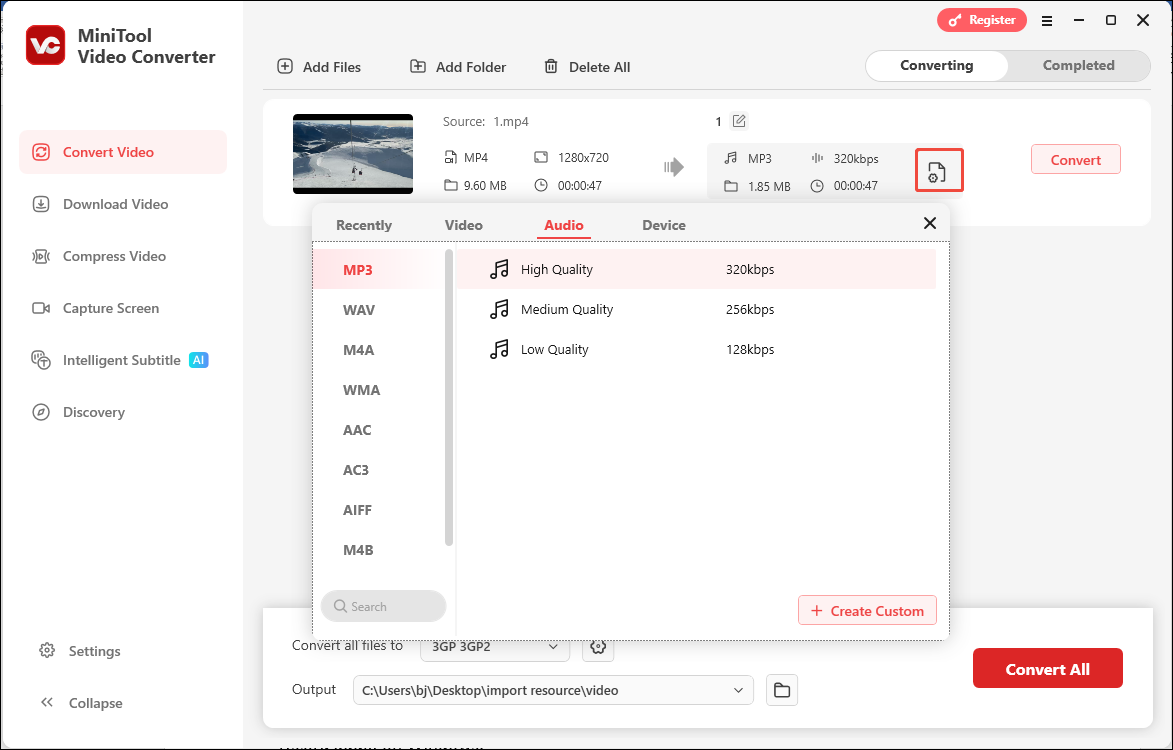Expand the Output path dropdown

coord(737,690)
